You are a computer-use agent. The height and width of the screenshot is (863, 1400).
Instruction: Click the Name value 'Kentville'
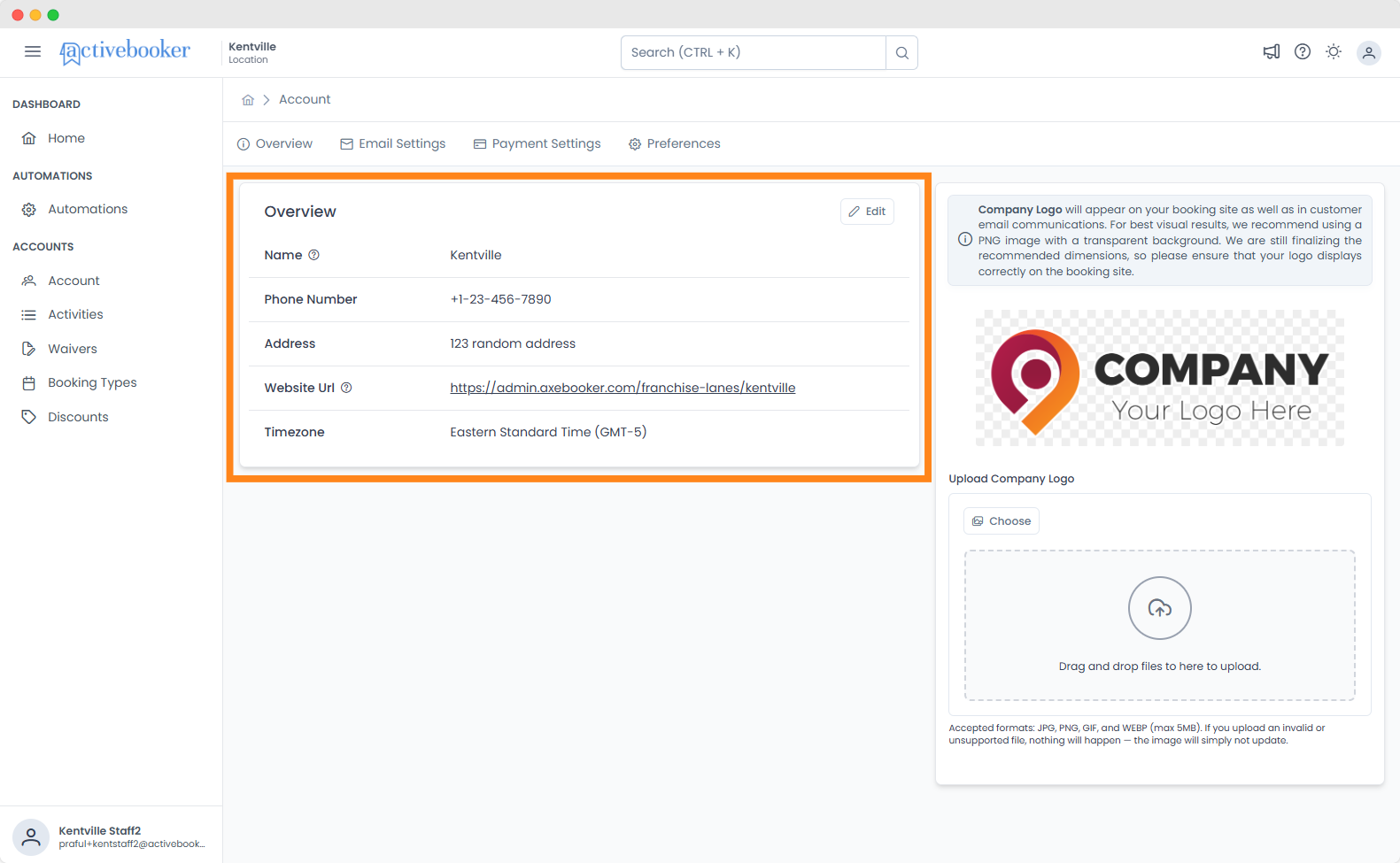click(476, 255)
